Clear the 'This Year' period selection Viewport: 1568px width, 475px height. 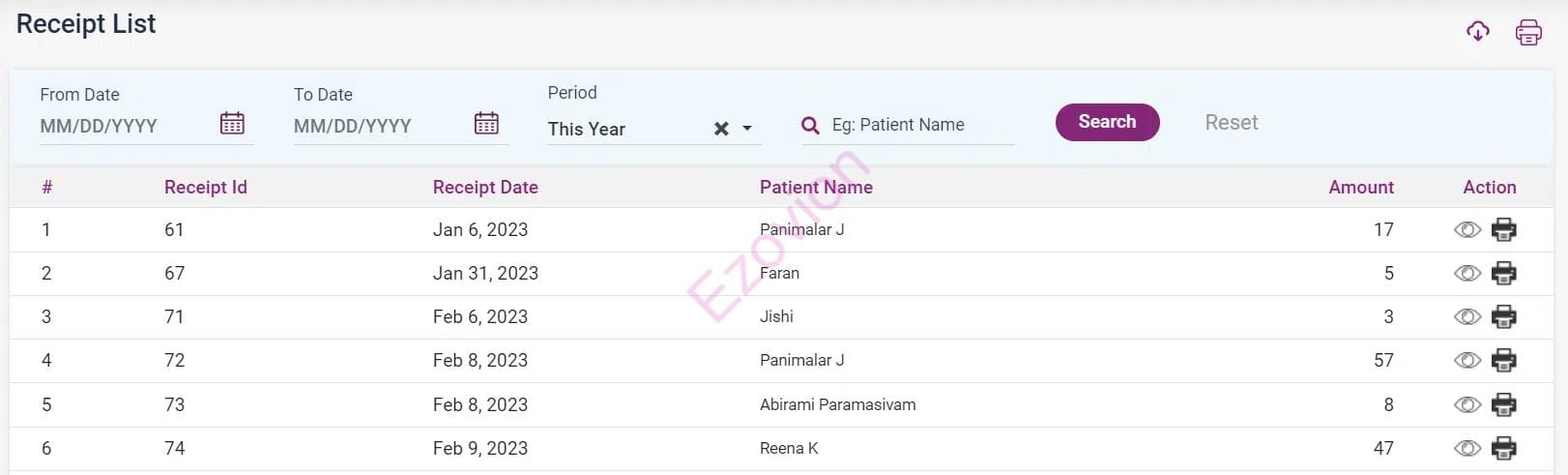tap(721, 129)
